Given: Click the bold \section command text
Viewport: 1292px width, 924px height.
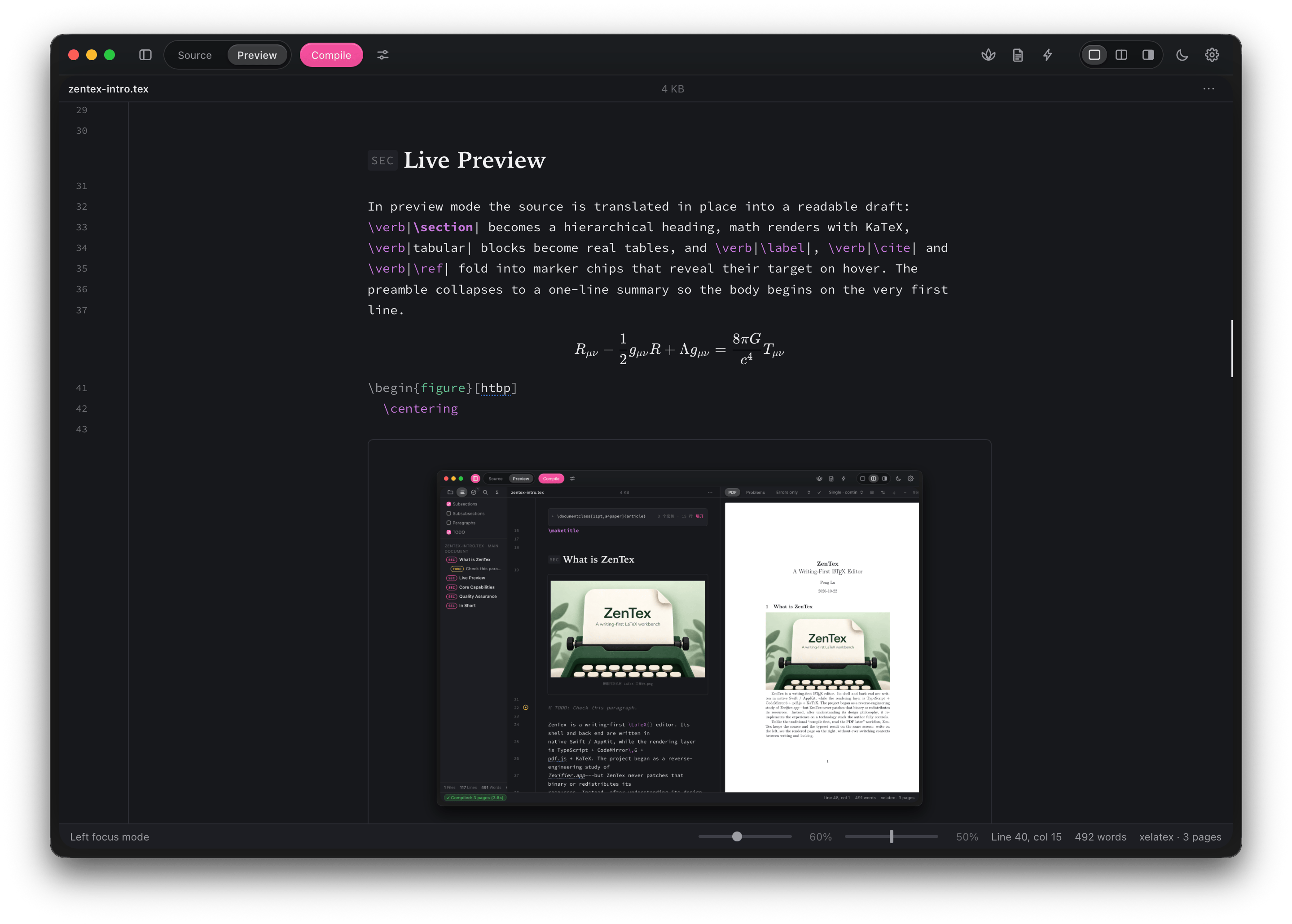Looking at the screenshot, I should pyautogui.click(x=443, y=227).
